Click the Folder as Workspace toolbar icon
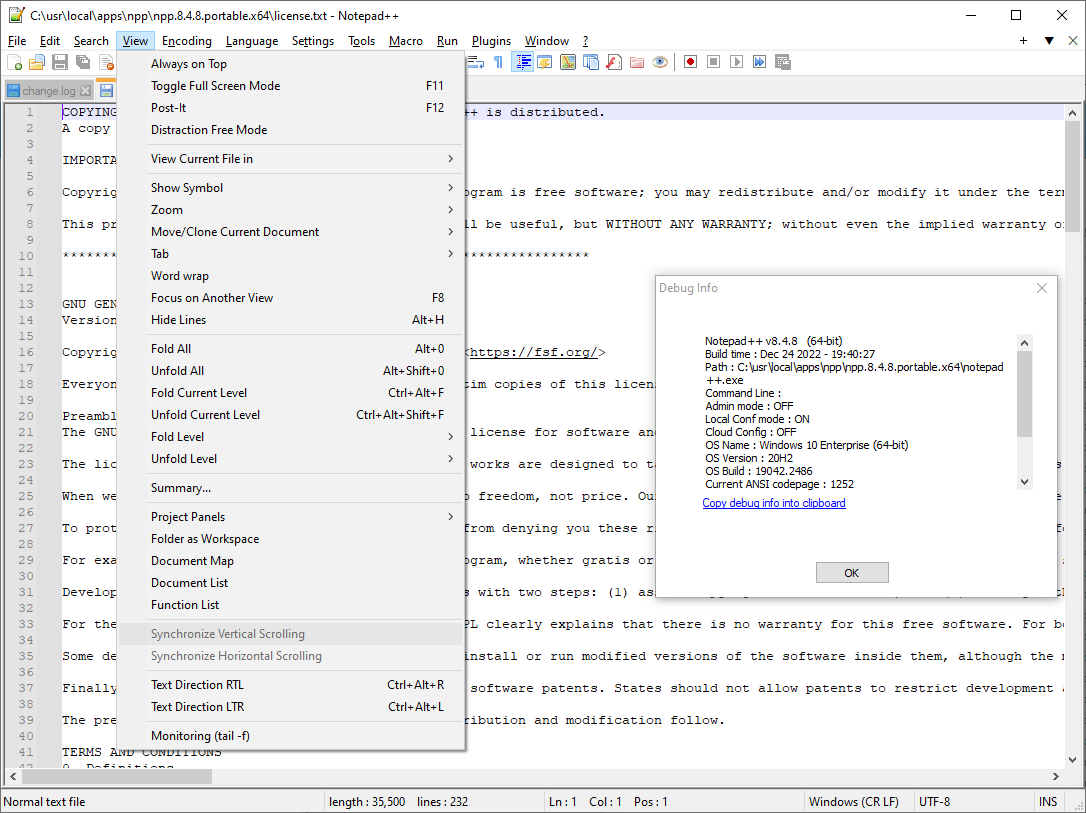The width and height of the screenshot is (1086, 813). point(637,62)
